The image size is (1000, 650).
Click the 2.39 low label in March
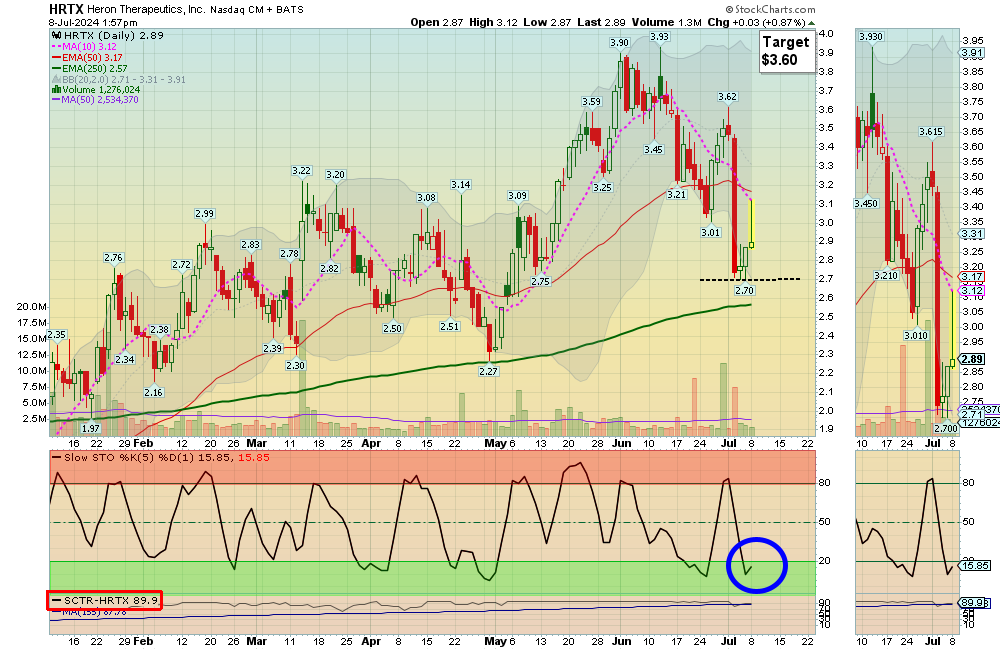point(272,348)
